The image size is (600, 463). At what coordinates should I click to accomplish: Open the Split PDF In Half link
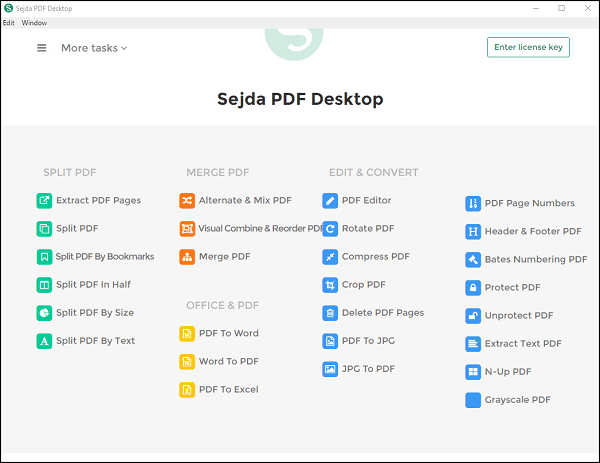93,284
